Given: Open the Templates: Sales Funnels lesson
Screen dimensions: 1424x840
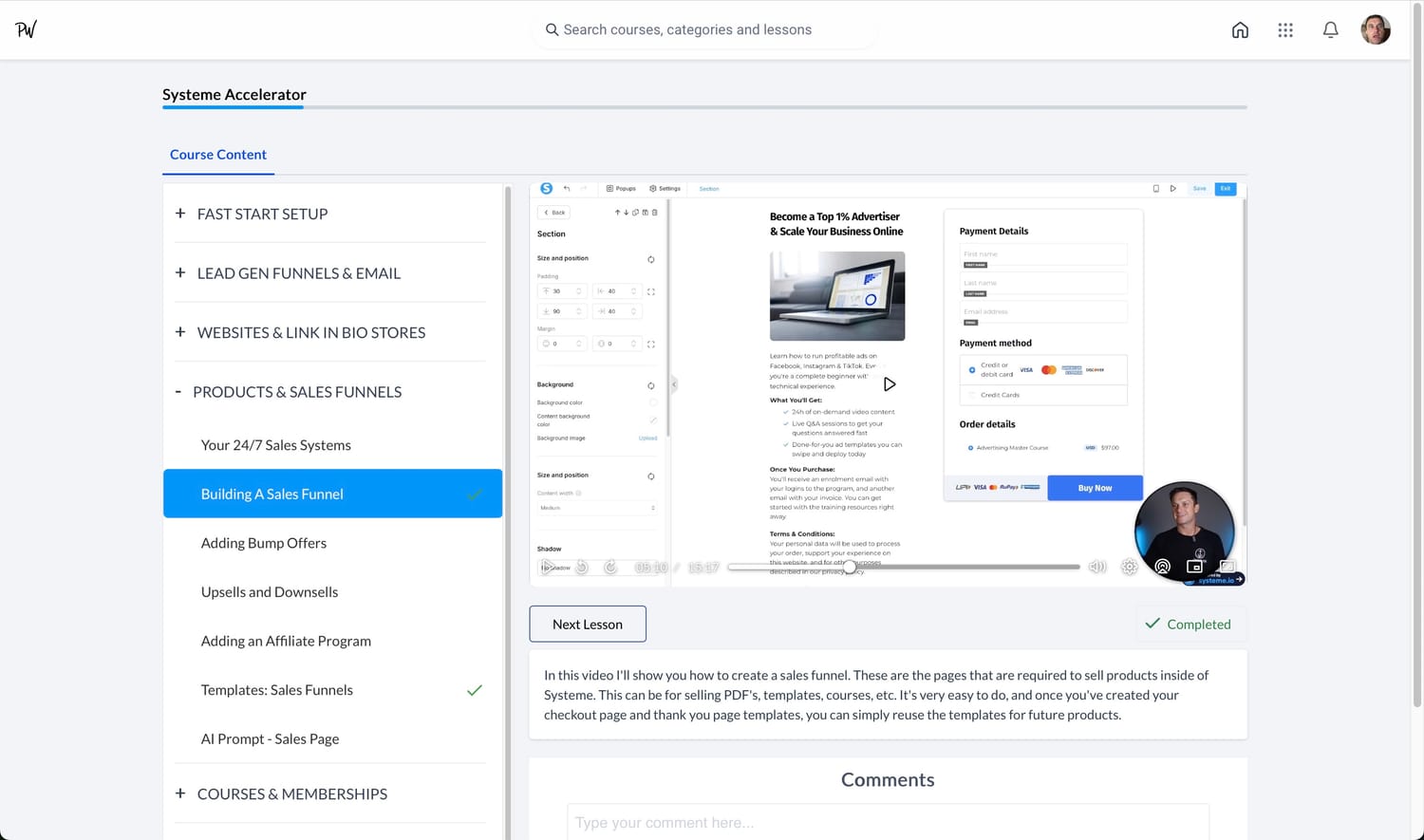Looking at the screenshot, I should click(332, 690).
